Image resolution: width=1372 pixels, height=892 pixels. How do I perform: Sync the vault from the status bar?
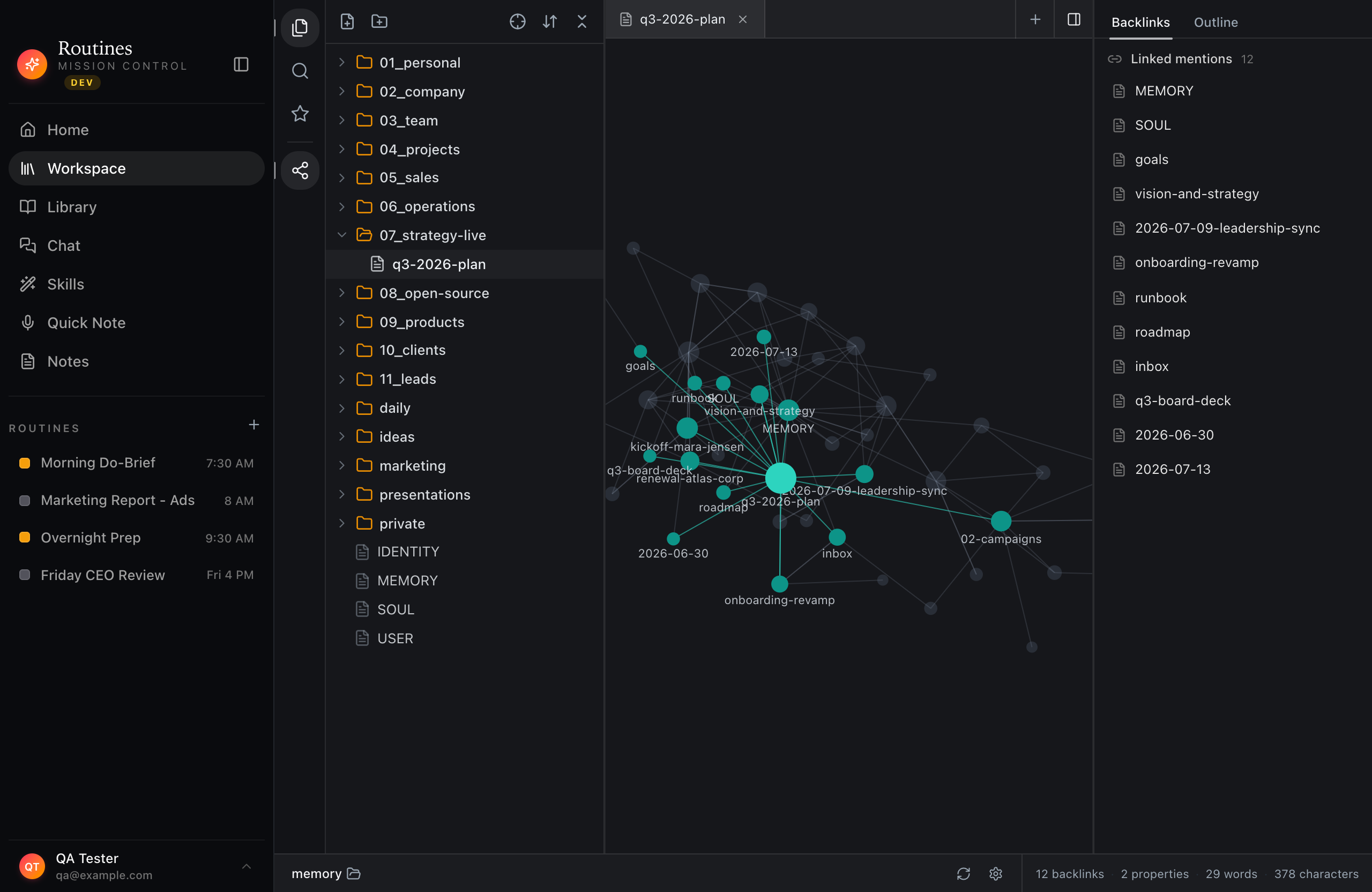tap(964, 874)
